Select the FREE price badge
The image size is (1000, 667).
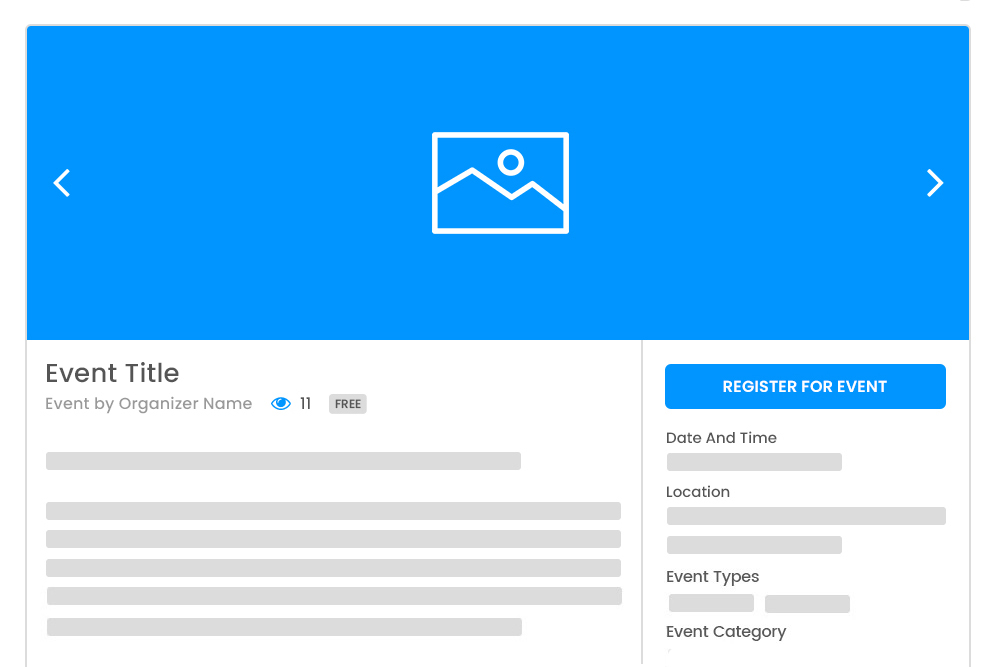pyautogui.click(x=348, y=404)
